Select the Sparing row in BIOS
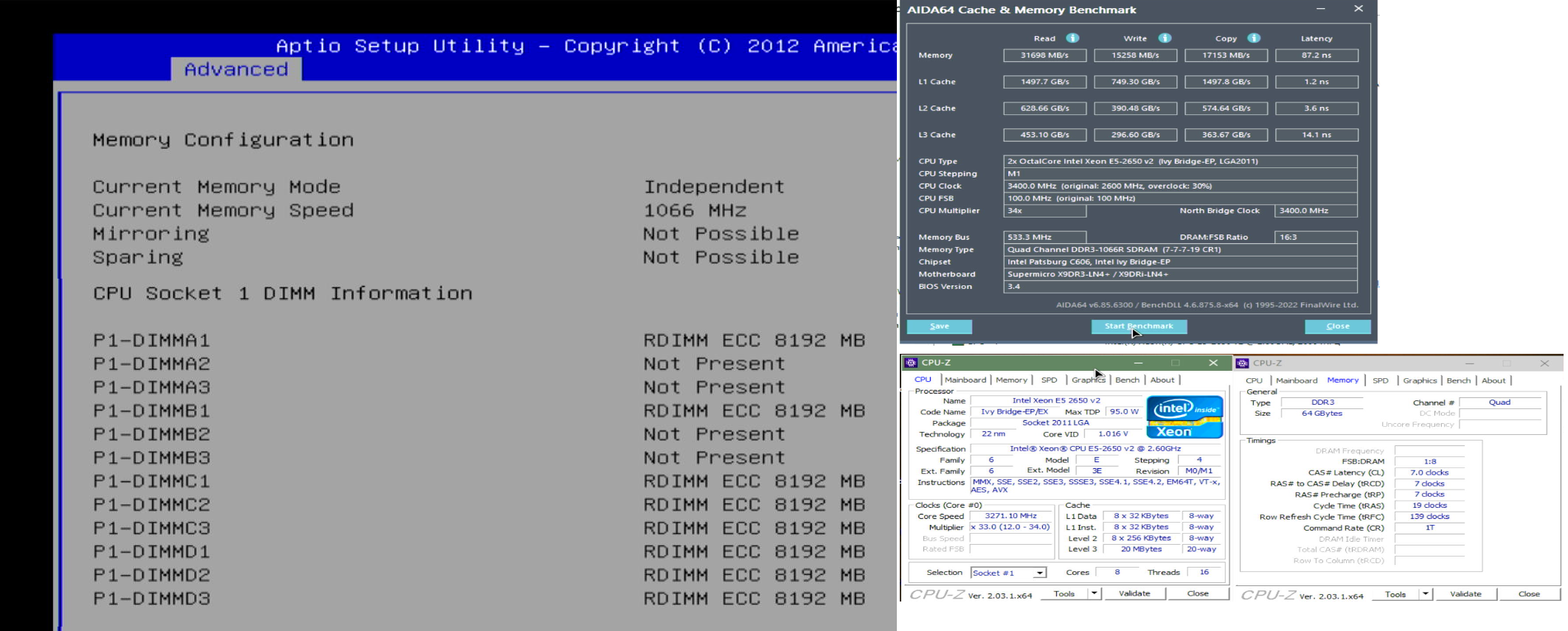This screenshot has height=631, width=1568. (446, 258)
